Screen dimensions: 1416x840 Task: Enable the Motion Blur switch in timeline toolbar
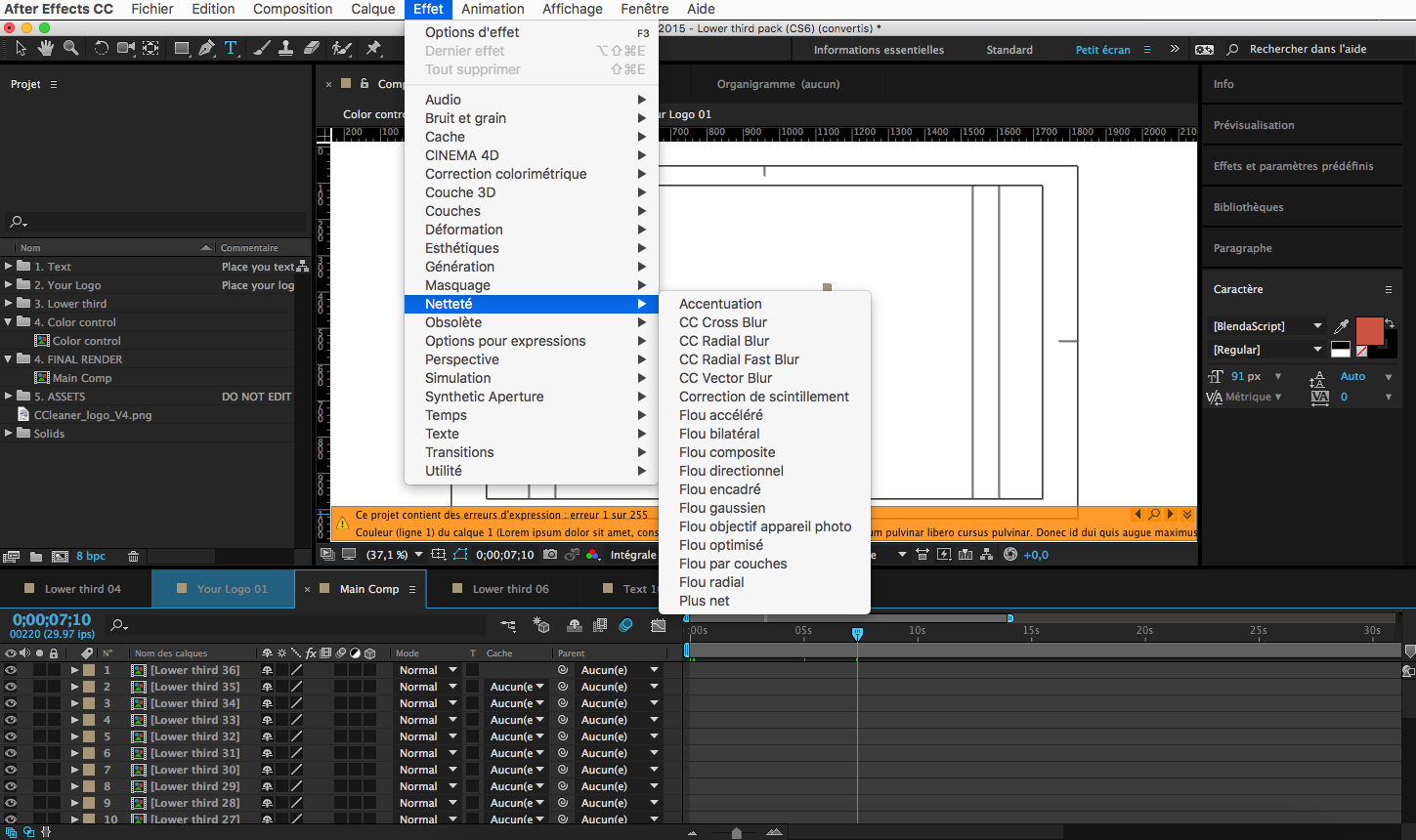pyautogui.click(x=626, y=625)
